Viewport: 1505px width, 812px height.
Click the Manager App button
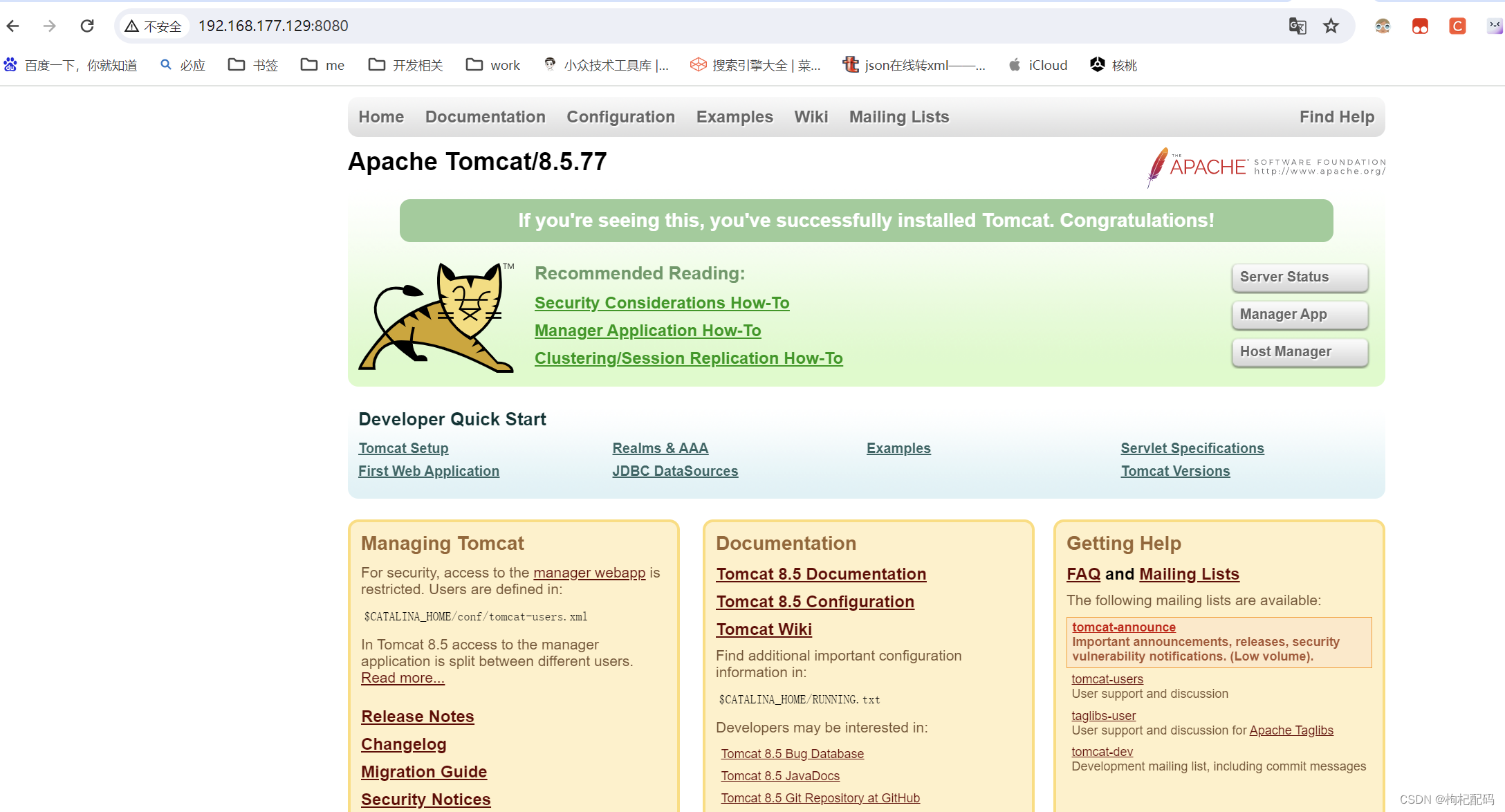point(1300,315)
